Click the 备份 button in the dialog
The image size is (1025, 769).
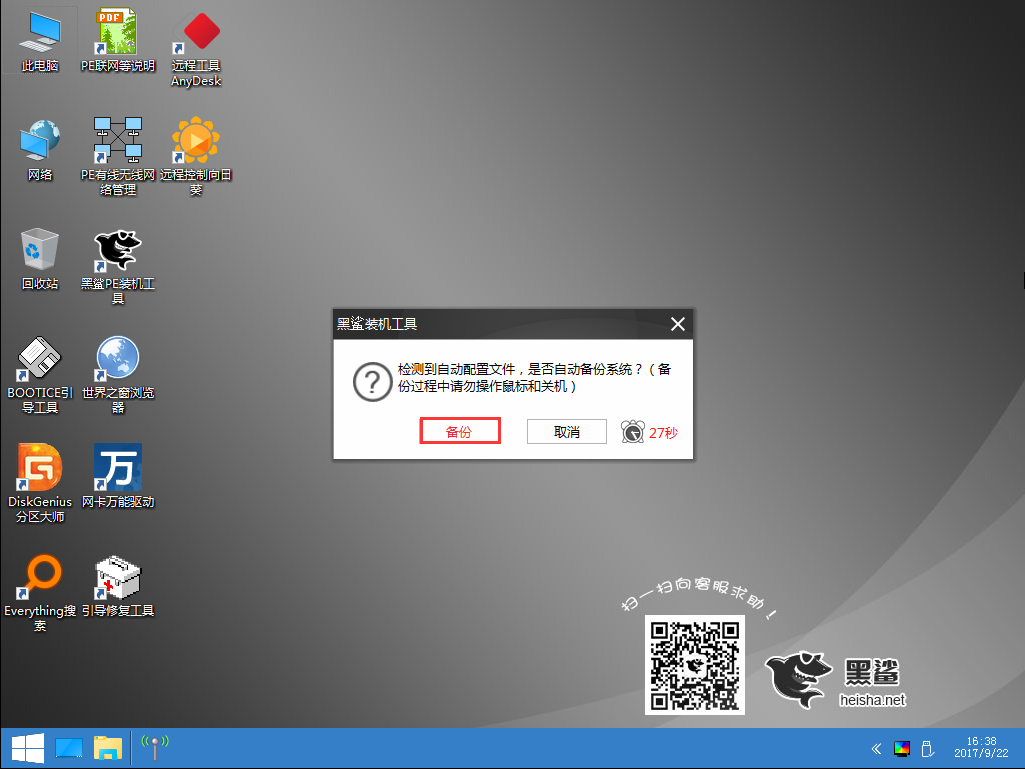(x=458, y=432)
